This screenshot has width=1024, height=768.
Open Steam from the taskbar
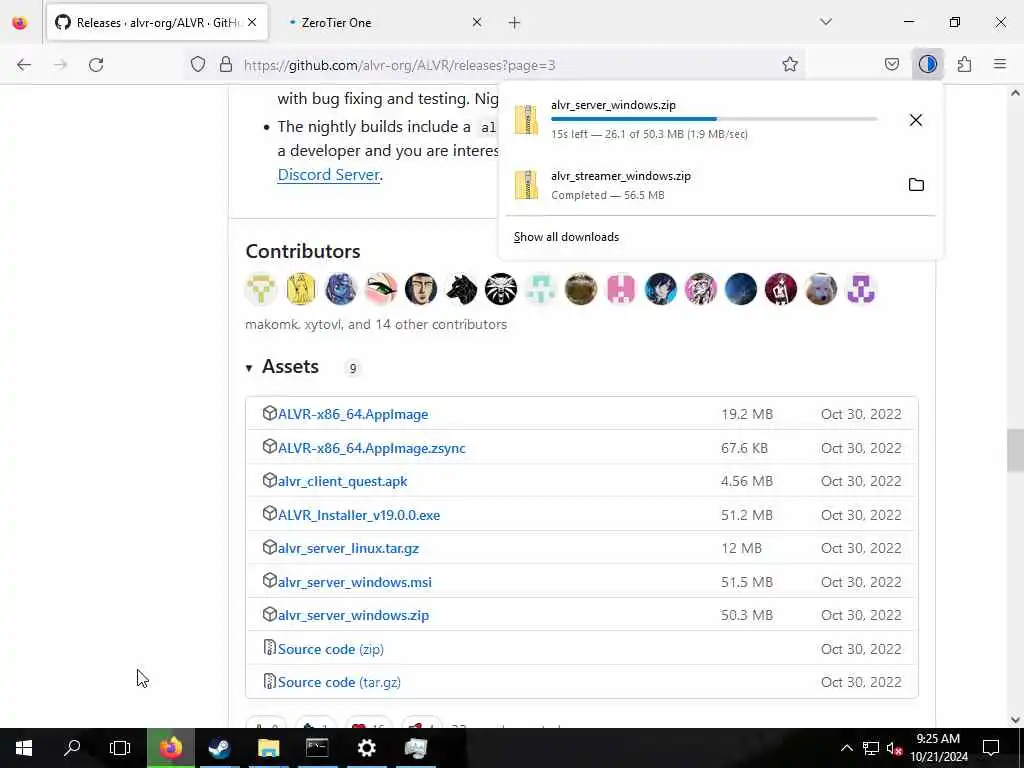(x=219, y=748)
